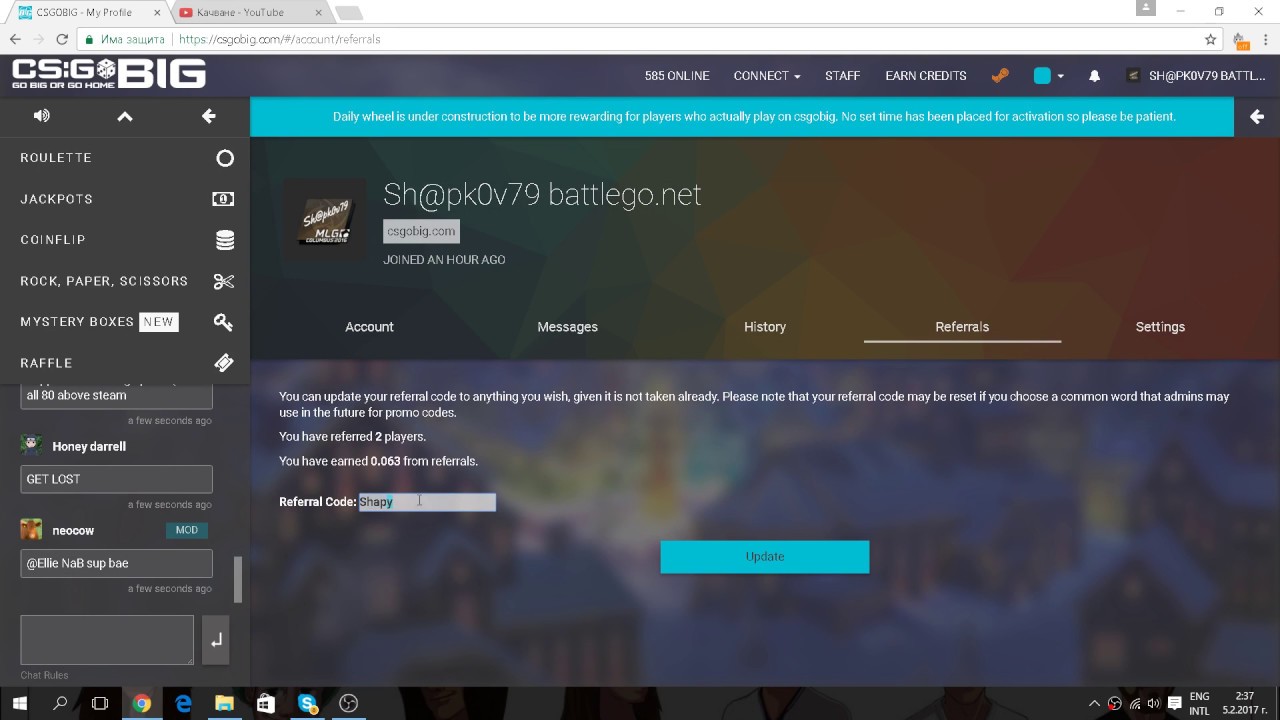This screenshot has height=720, width=1280.
Task: Switch to the Settings tab
Action: 1160,327
